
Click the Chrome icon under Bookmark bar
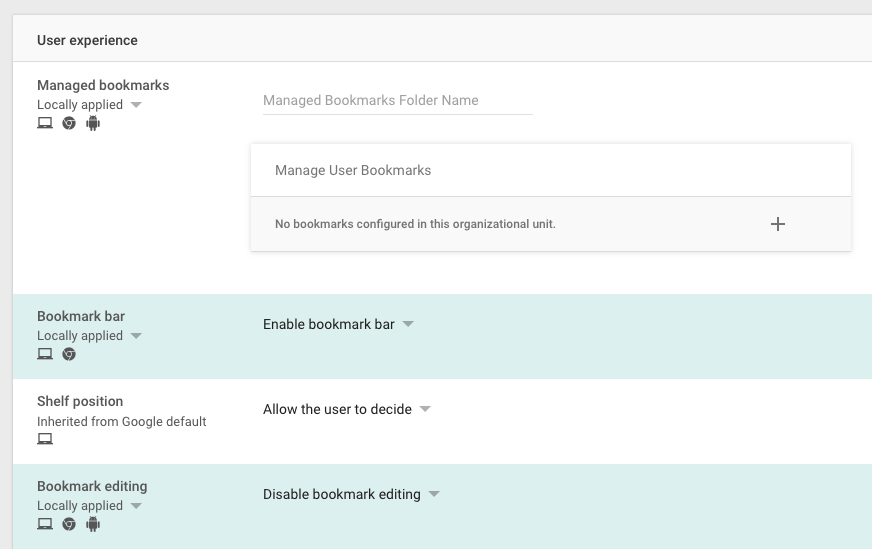coord(69,354)
